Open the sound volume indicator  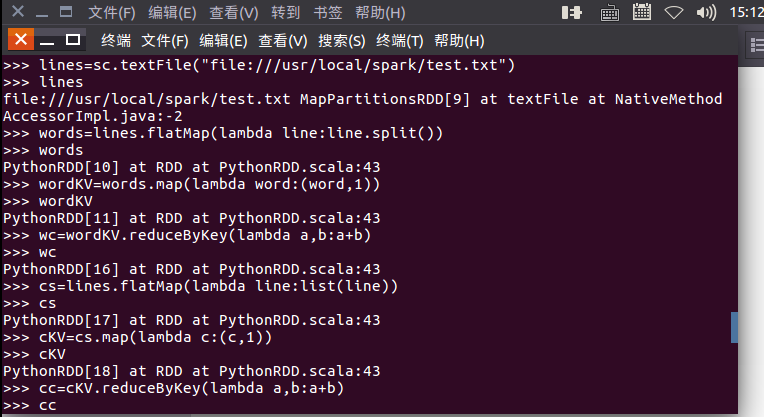[x=706, y=13]
